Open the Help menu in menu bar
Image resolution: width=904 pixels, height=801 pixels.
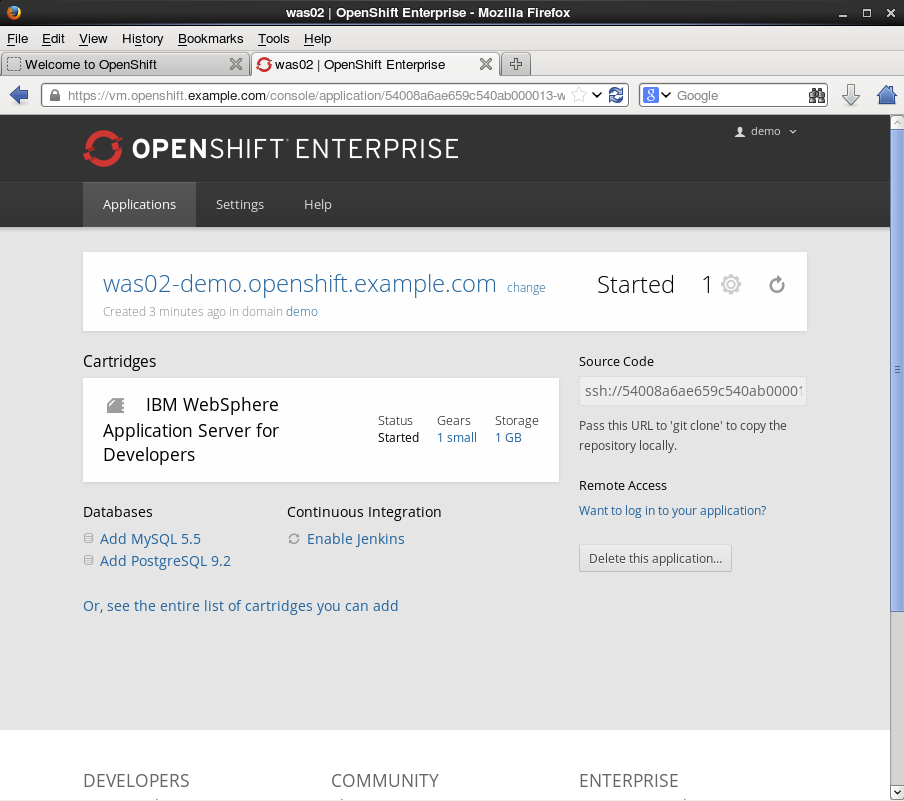[317, 39]
